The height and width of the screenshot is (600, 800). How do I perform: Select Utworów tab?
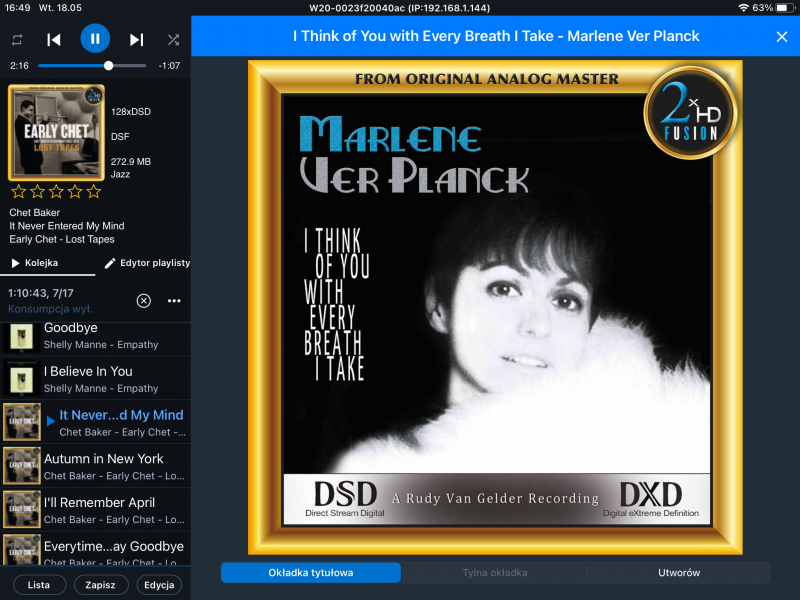pos(679,572)
